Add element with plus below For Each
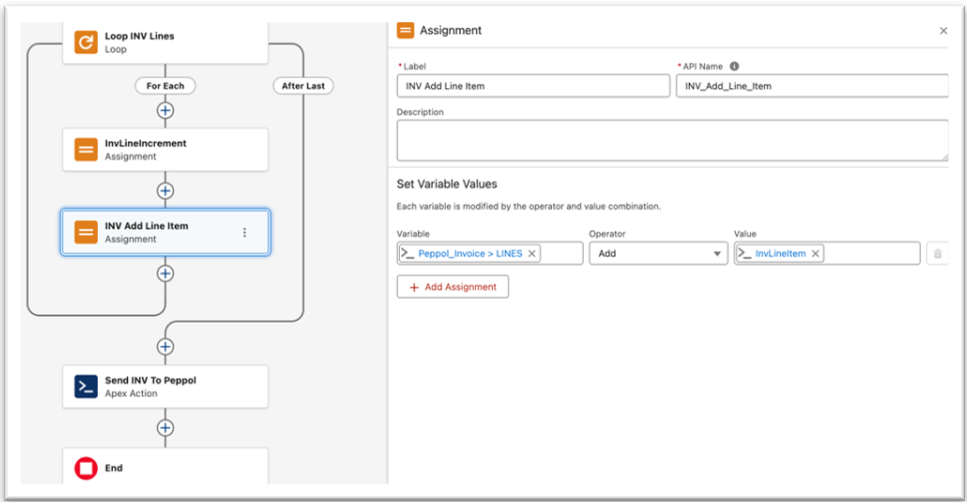Screen dimensions: 967x502 click(165, 110)
